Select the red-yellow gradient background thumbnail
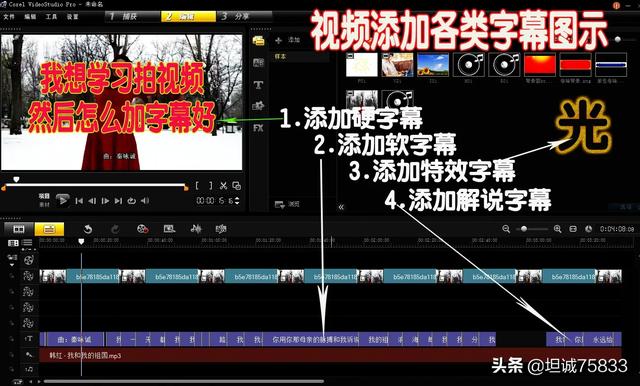Image resolution: width=640 pixels, height=386 pixels. click(x=540, y=64)
